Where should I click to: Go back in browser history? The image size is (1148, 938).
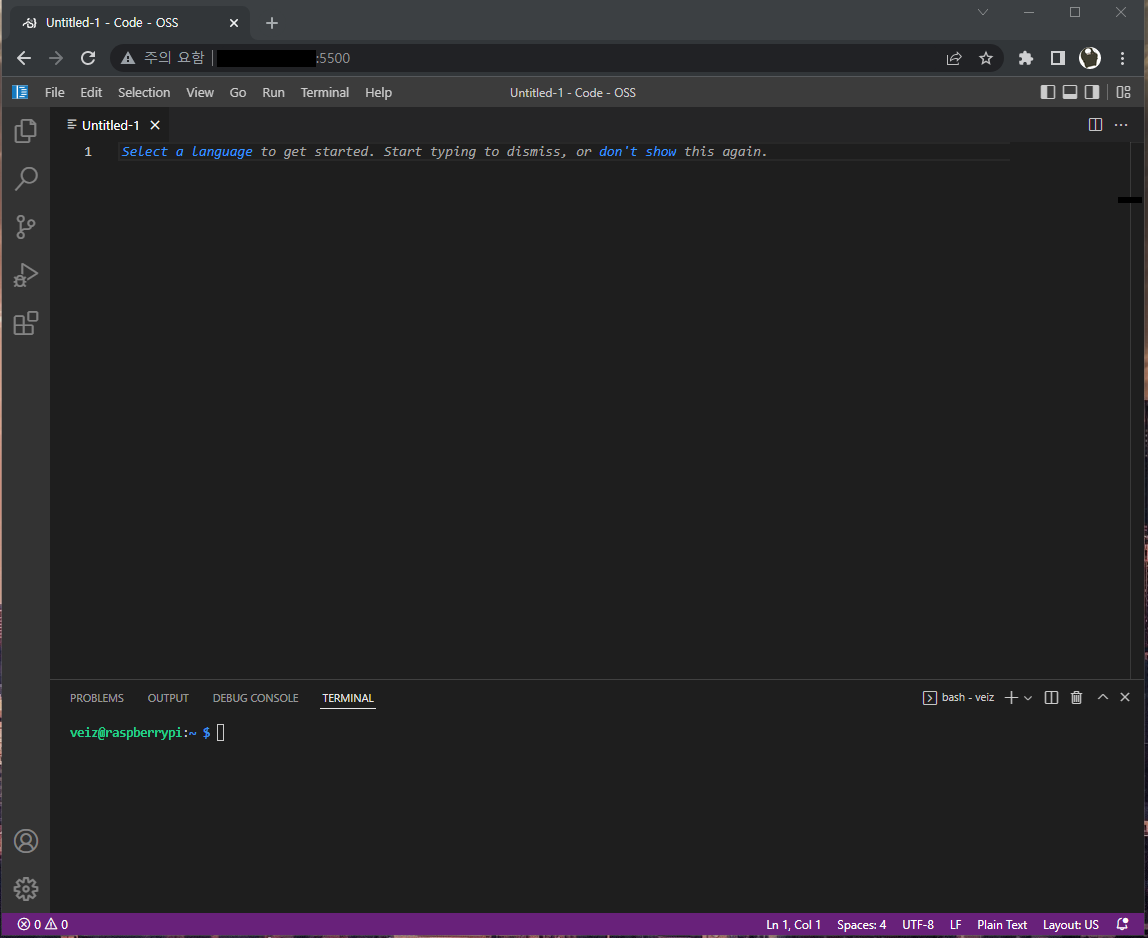tap(24, 58)
